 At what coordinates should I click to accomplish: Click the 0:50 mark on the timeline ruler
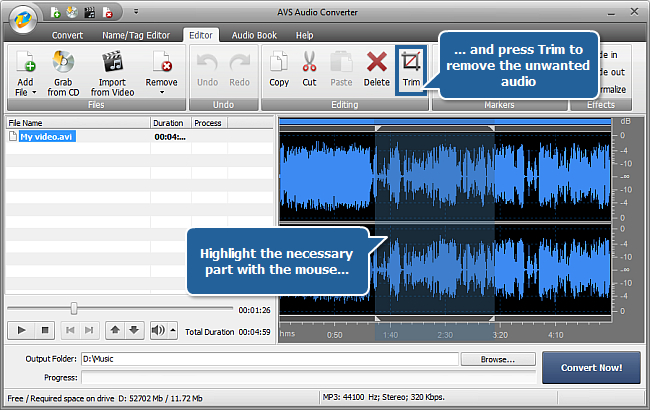335,335
